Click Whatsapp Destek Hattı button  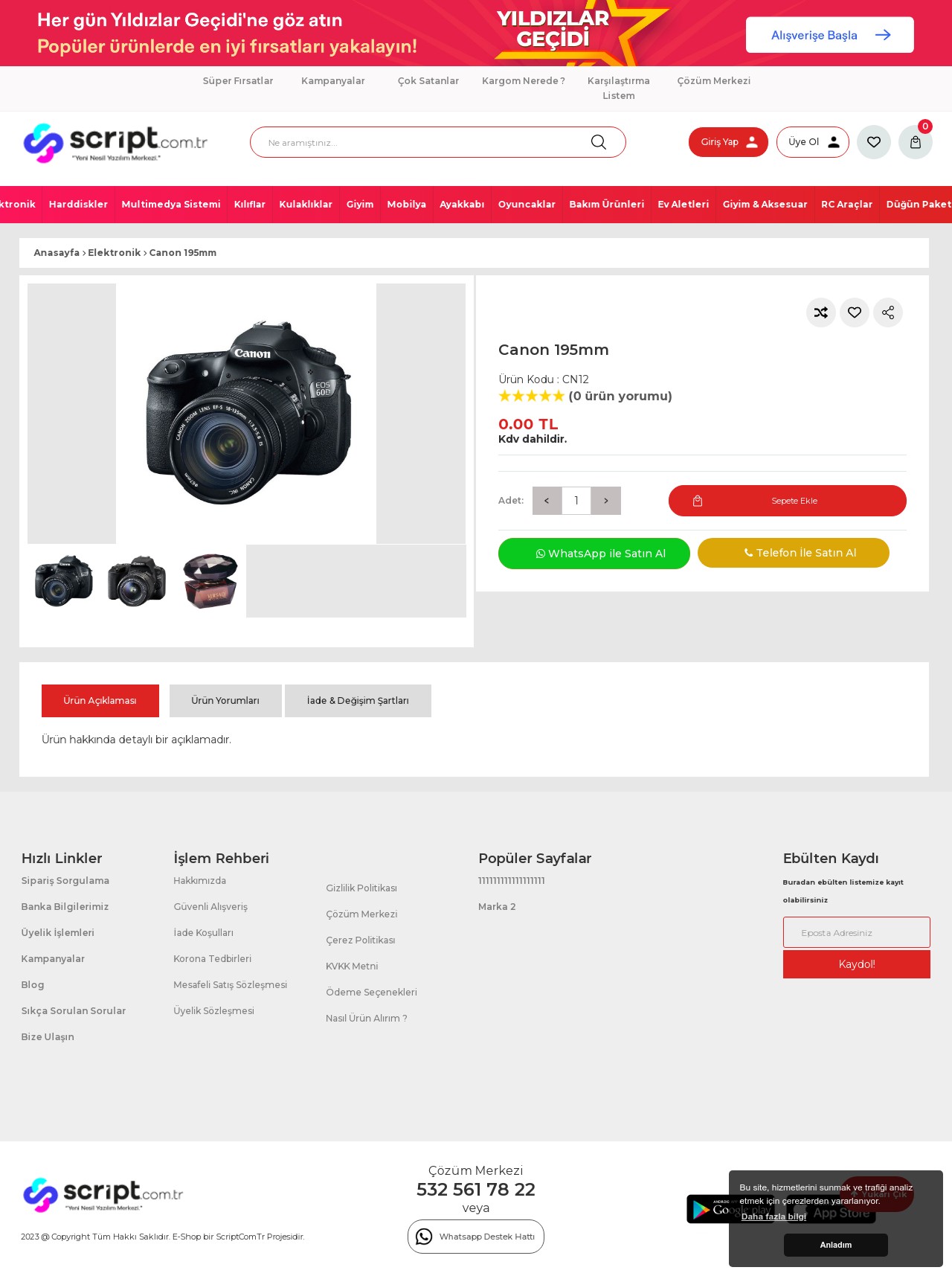tap(476, 1237)
